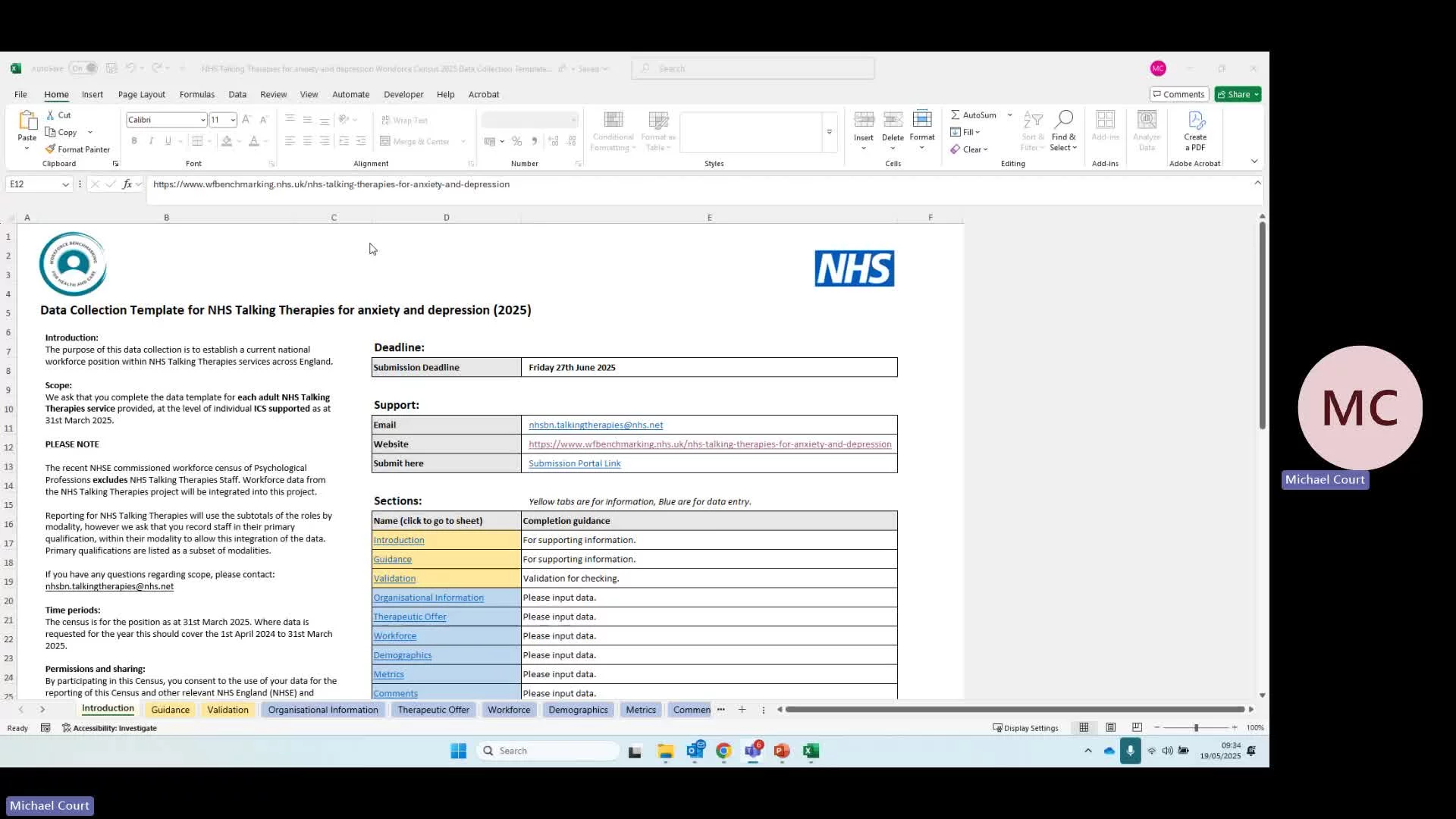Open Display Settings in status bar
This screenshot has width=1456, height=819.
pyautogui.click(x=1026, y=728)
